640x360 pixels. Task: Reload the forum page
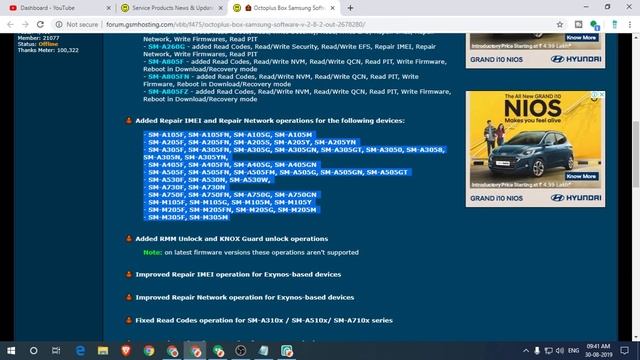[40, 24]
